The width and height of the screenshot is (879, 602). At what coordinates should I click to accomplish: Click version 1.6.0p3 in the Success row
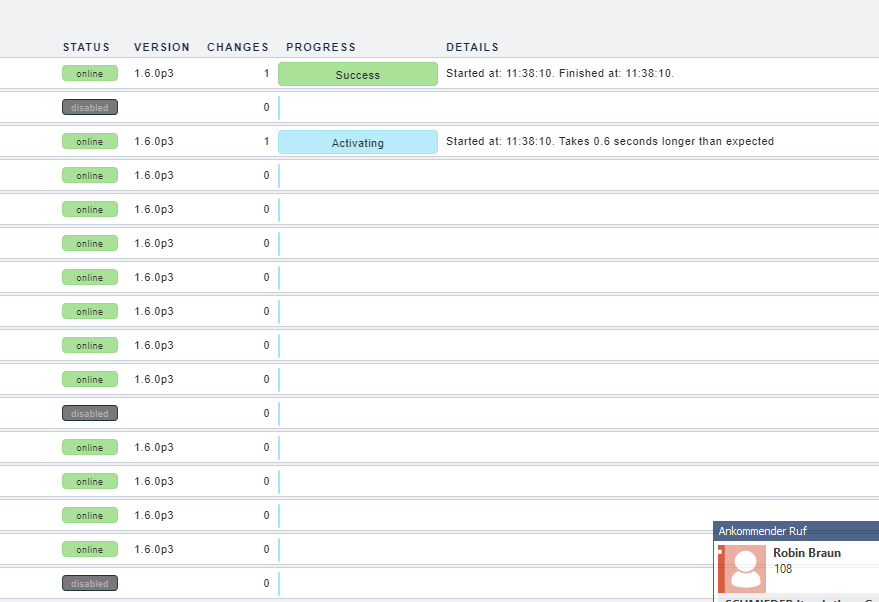(x=154, y=74)
